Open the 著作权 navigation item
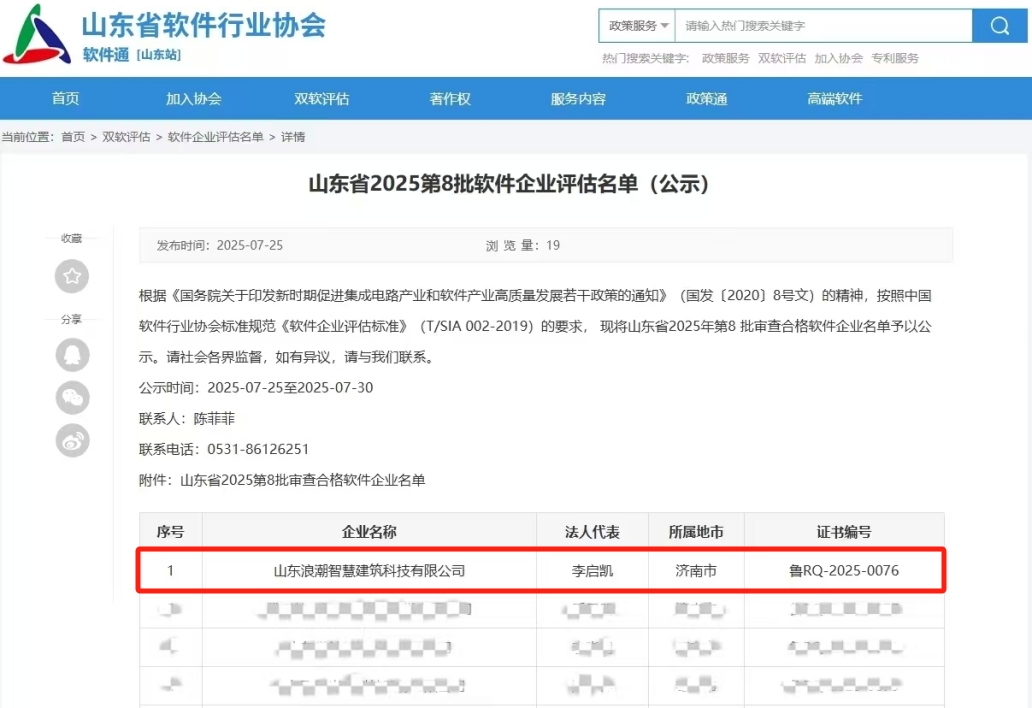1032x708 pixels. [x=450, y=99]
